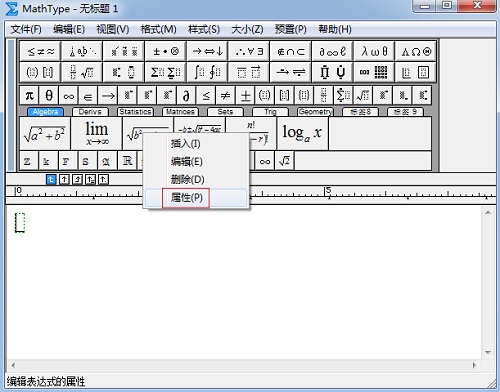Screen dimensions: 500x392
Task: Open the arrow symbols palette
Action: click(207, 51)
